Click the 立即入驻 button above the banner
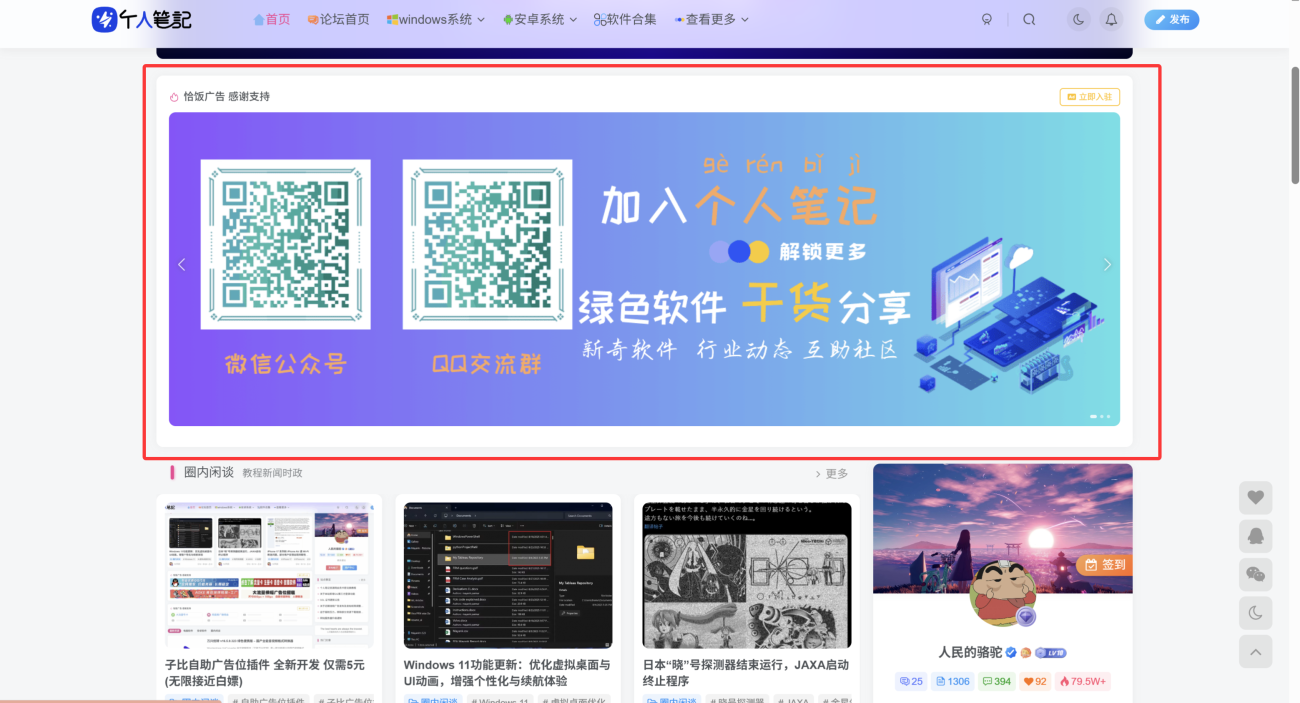 [1089, 96]
